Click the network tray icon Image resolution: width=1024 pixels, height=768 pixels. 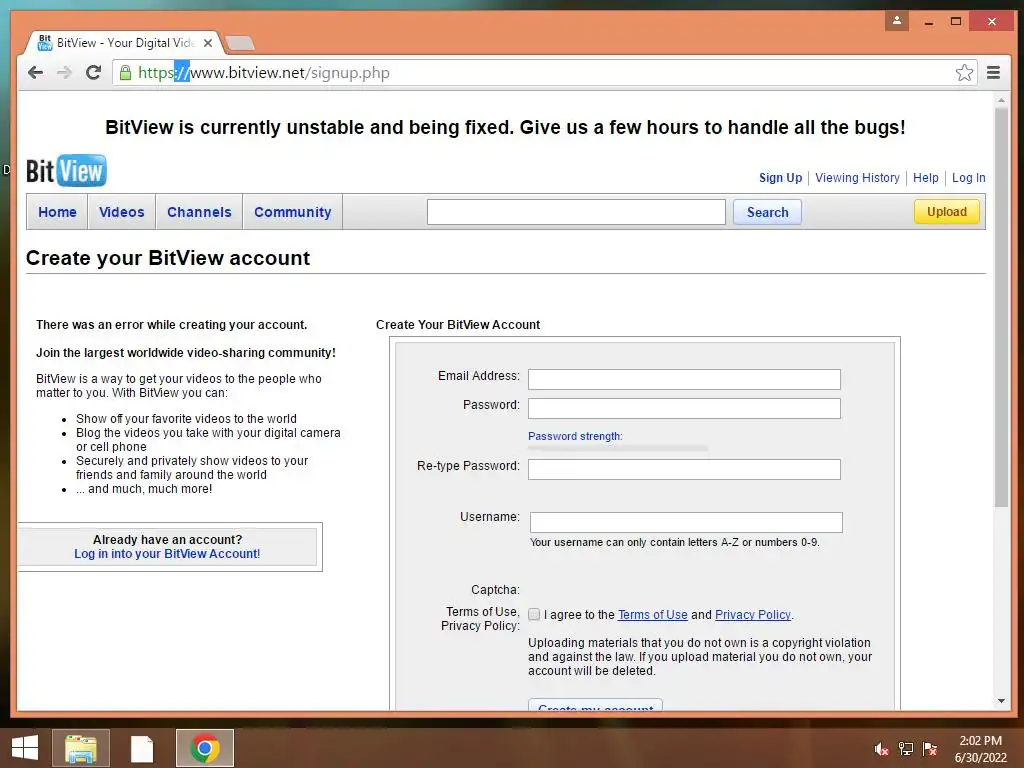(906, 749)
